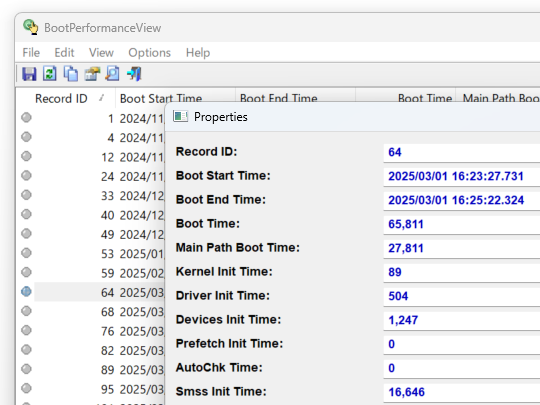
Task: Click the Boot Start Time value field
Action: click(x=461, y=176)
